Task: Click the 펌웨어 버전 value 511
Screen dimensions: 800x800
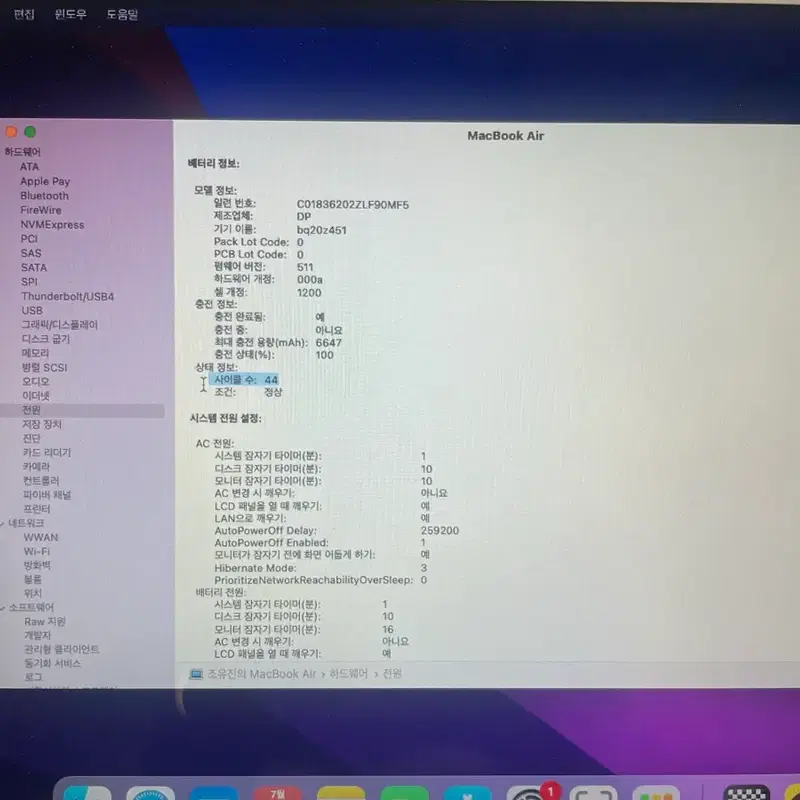Action: [305, 267]
